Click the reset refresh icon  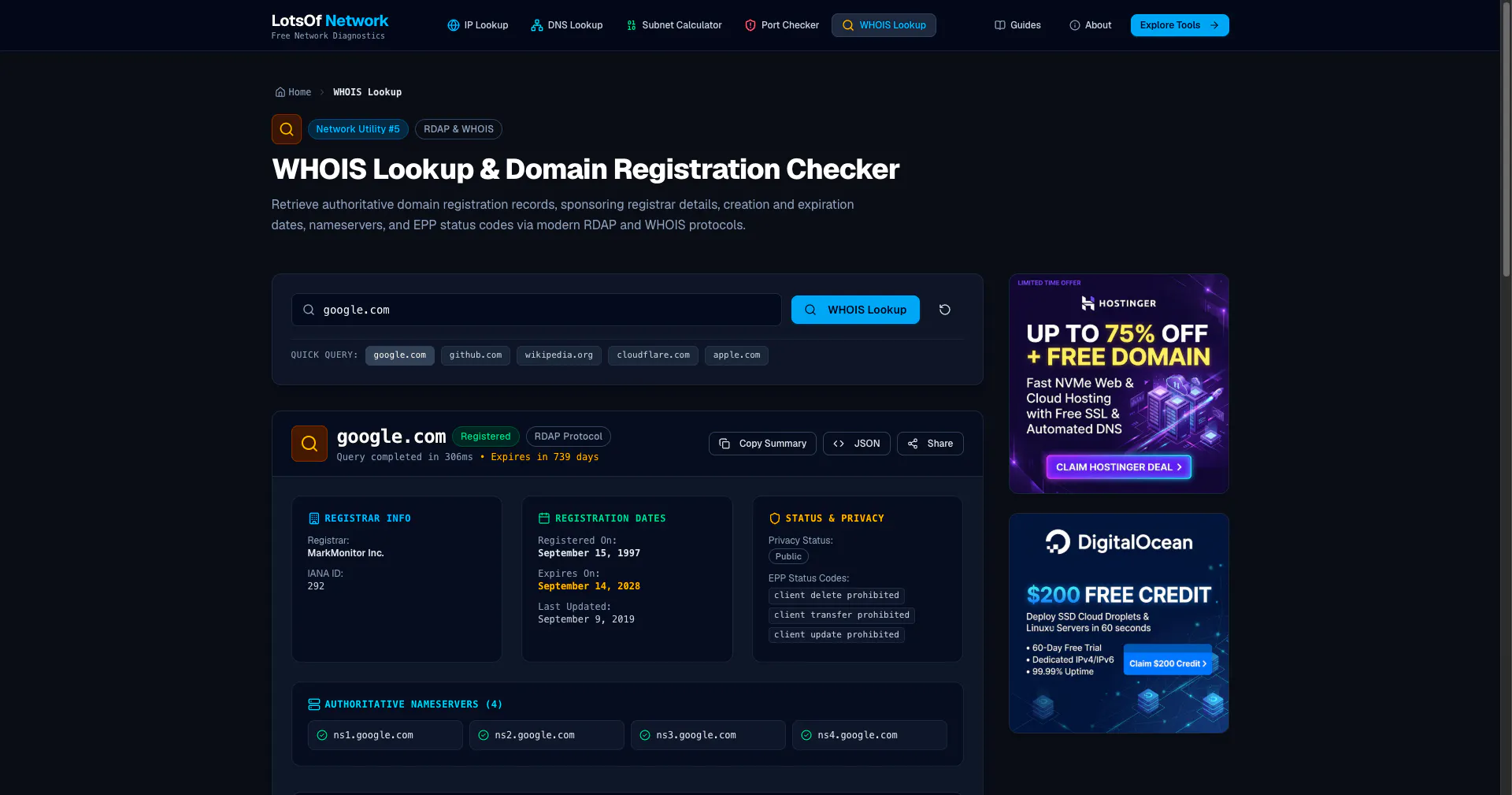945,310
